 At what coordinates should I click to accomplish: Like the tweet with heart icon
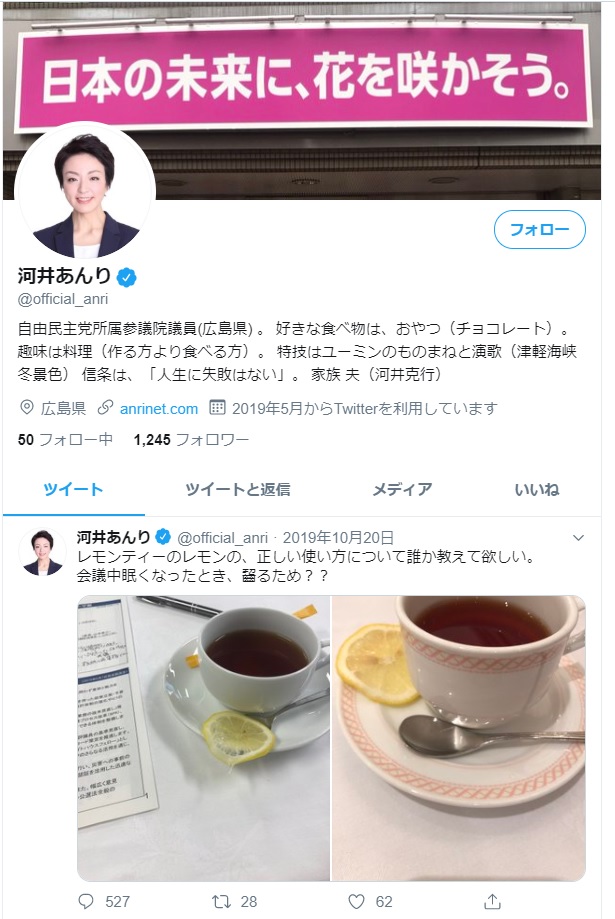click(x=356, y=901)
